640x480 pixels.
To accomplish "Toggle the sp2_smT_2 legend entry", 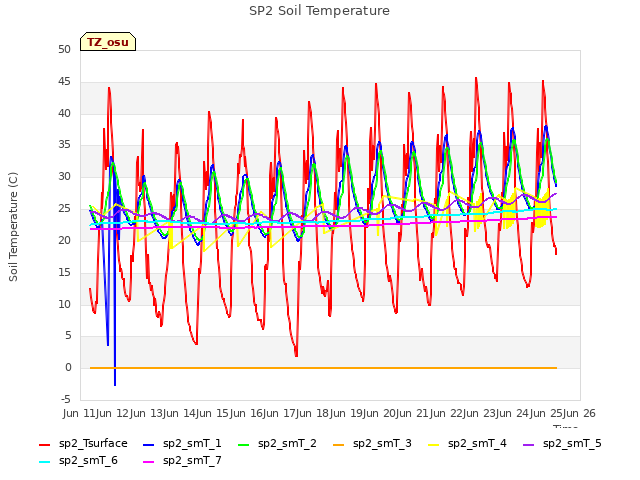I will [x=278, y=444].
